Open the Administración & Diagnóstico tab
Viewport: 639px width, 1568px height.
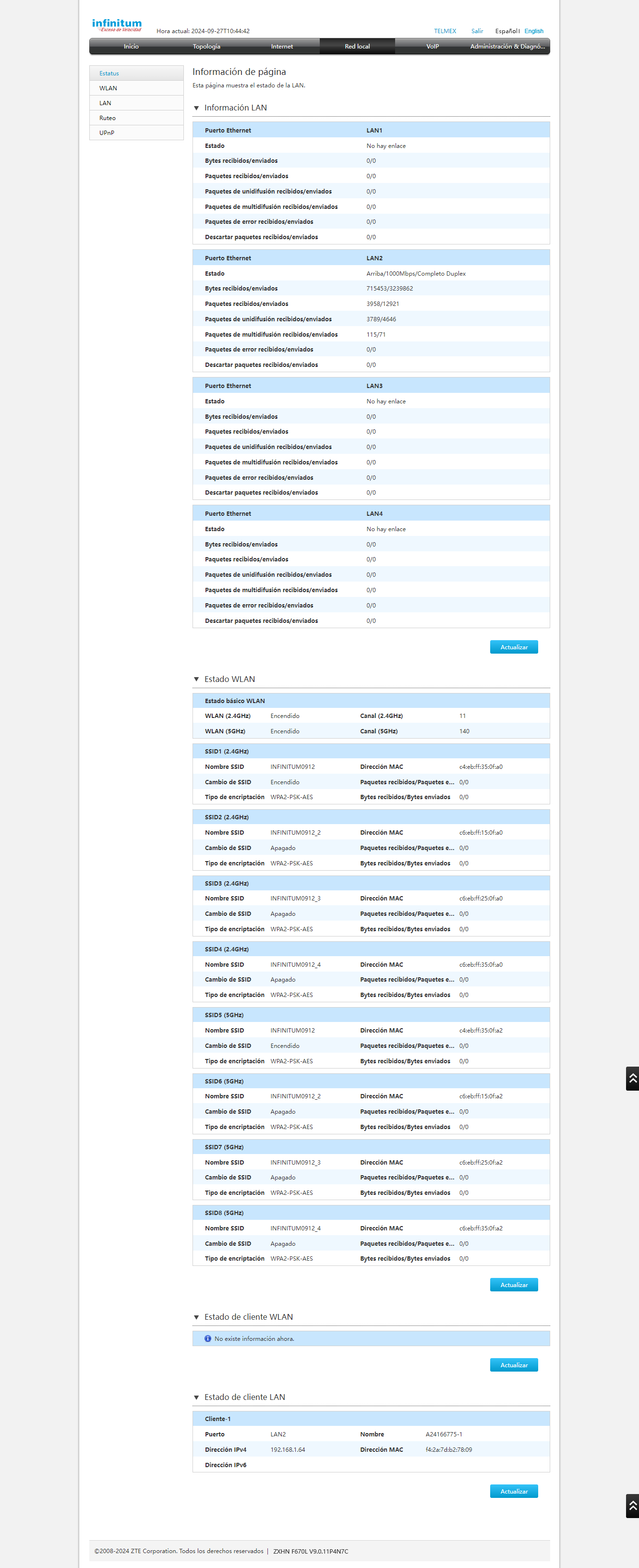tap(507, 46)
